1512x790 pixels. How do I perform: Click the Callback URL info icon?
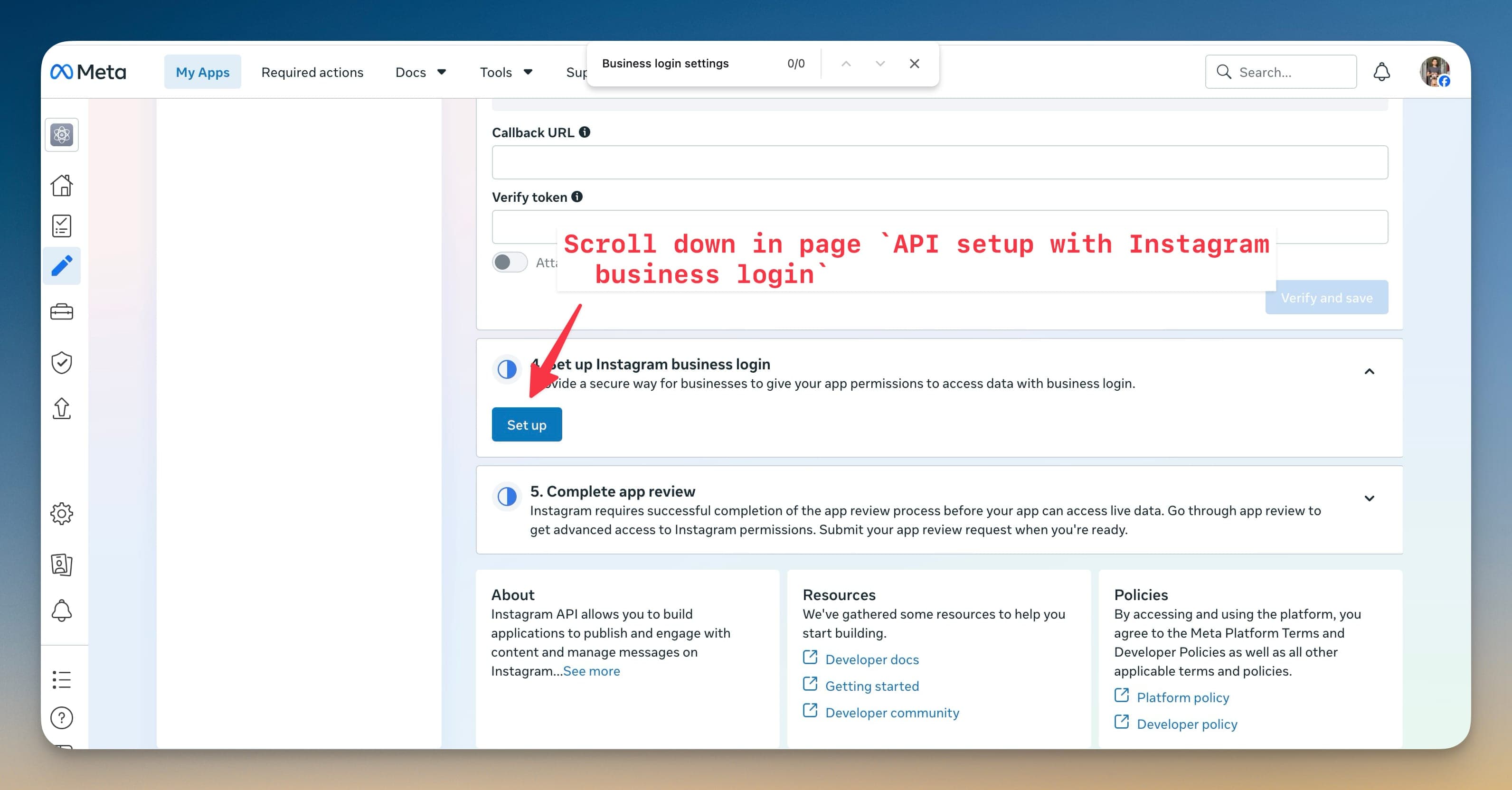(585, 132)
